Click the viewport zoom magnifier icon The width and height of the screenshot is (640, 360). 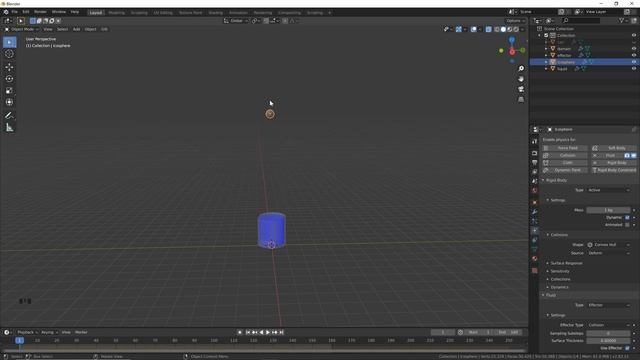(521, 69)
